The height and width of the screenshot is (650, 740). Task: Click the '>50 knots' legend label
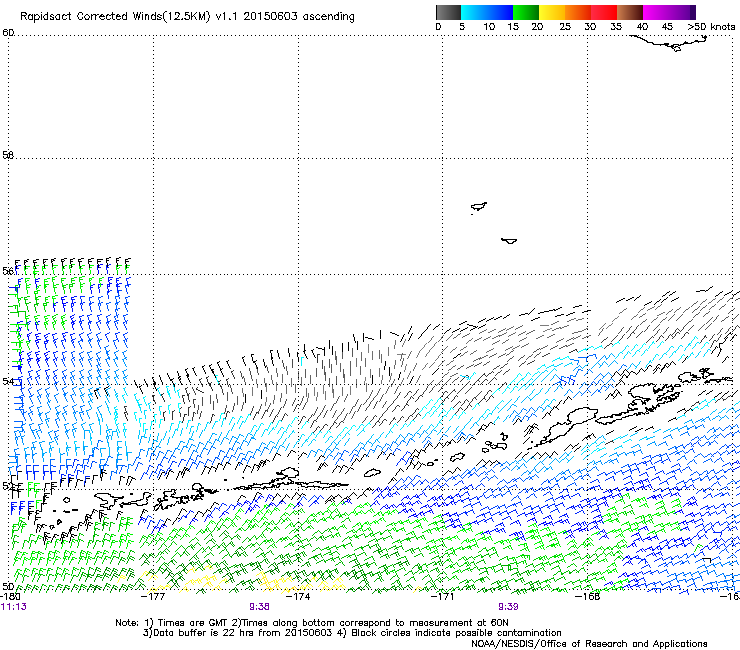click(x=711, y=27)
